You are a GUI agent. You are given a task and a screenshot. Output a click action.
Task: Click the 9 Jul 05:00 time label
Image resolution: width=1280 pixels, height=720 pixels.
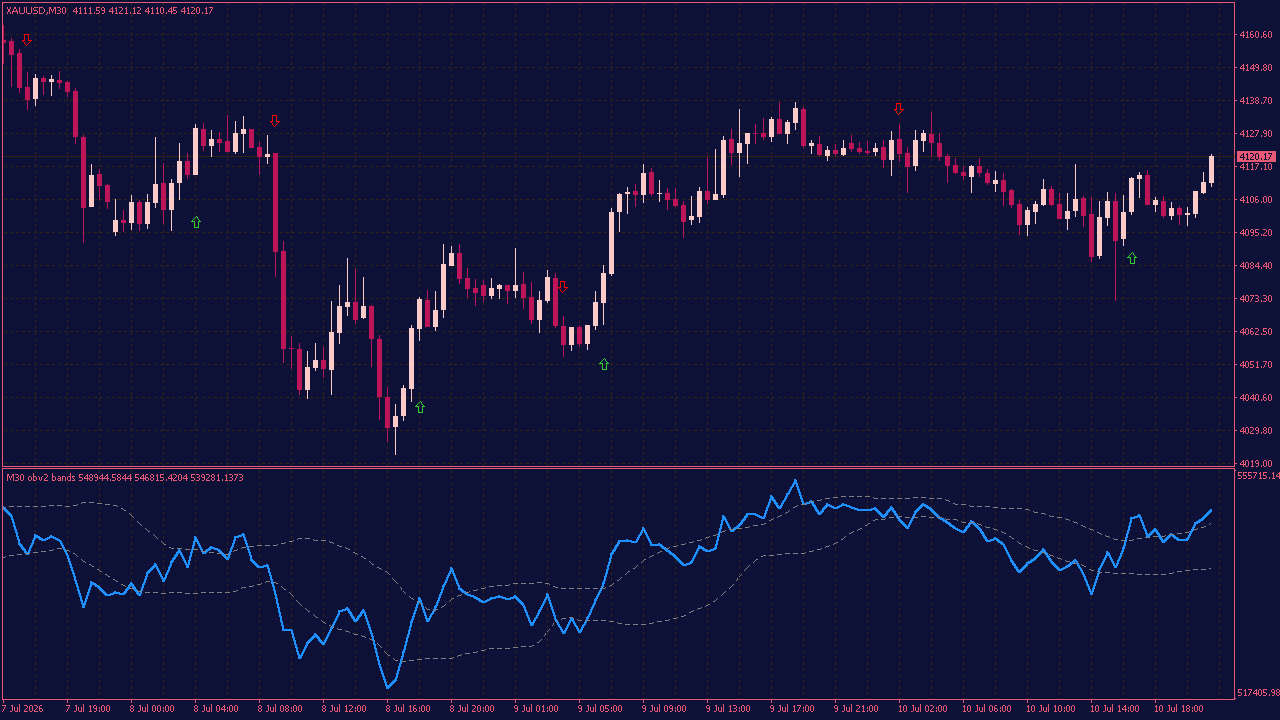[600, 709]
